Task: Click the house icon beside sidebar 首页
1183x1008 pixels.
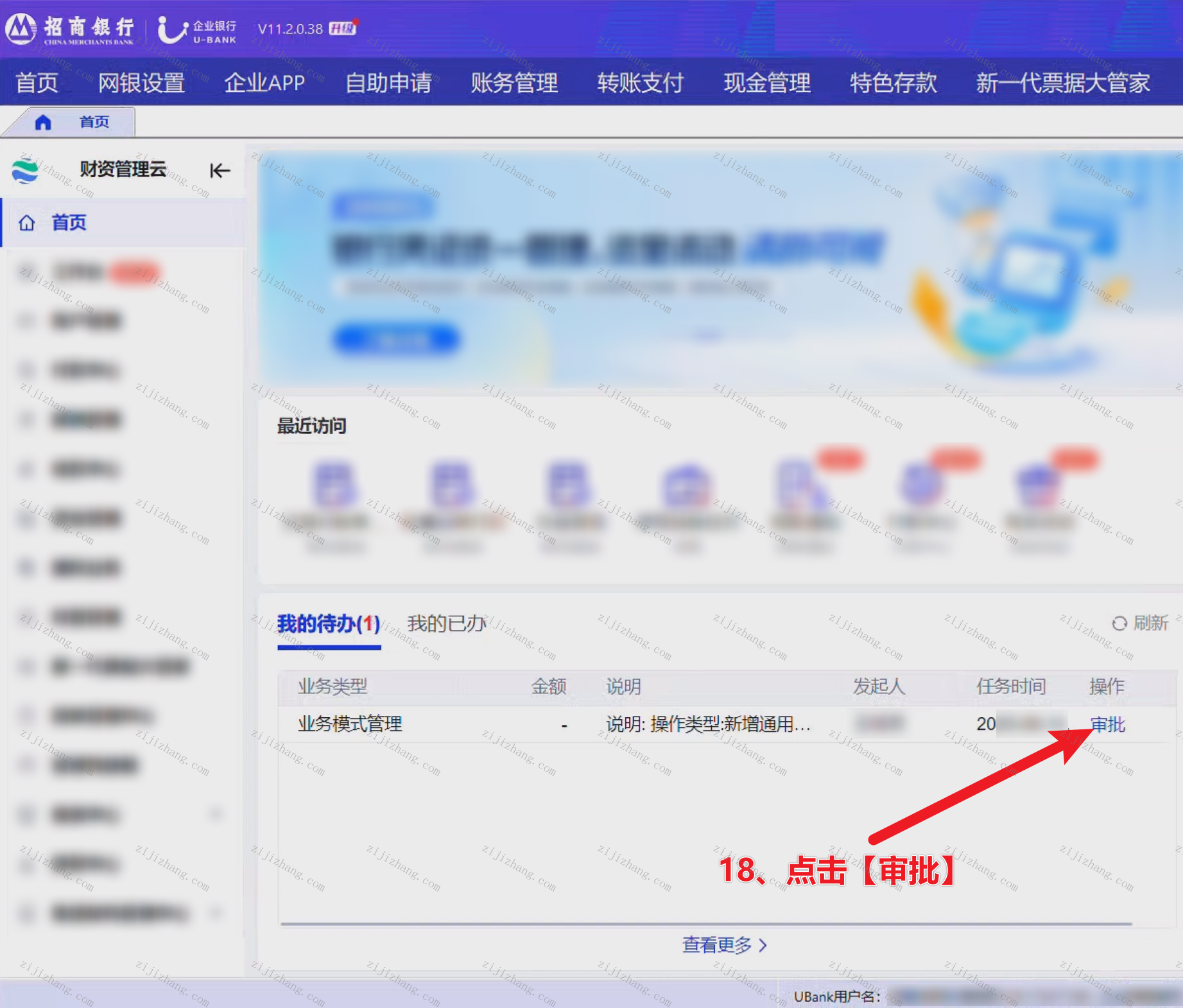Action: pyautogui.click(x=27, y=223)
